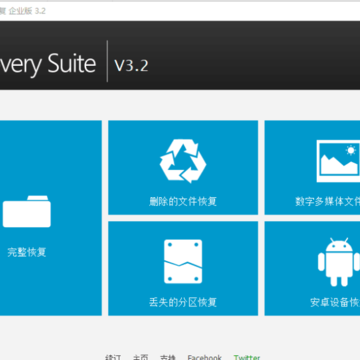Select the 完整恢复 label
This screenshot has width=360, height=360.
click(27, 252)
